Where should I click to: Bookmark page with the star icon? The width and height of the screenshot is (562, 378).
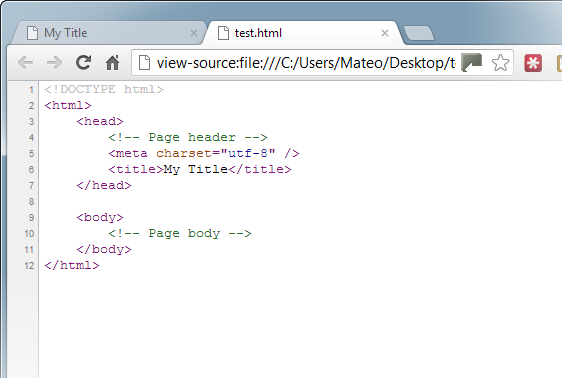pyautogui.click(x=500, y=63)
